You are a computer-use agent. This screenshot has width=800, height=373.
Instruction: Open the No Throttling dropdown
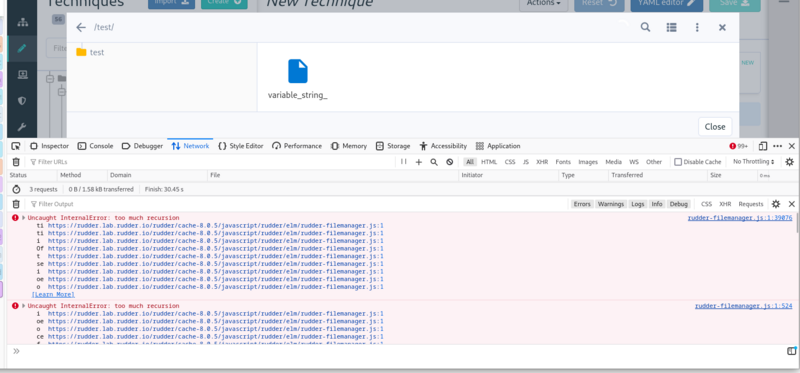(x=754, y=162)
